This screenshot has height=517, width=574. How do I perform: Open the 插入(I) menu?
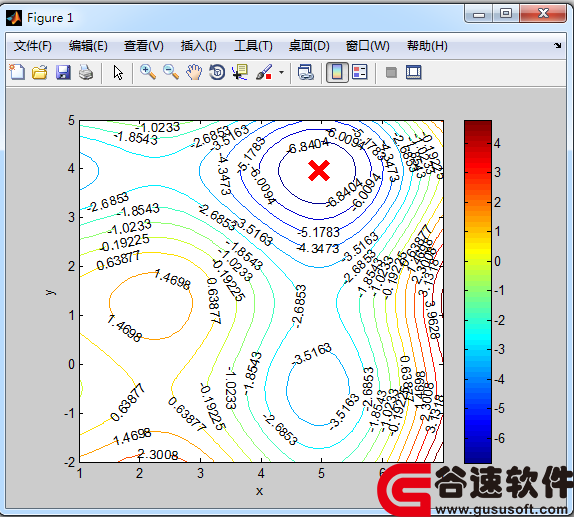[199, 46]
